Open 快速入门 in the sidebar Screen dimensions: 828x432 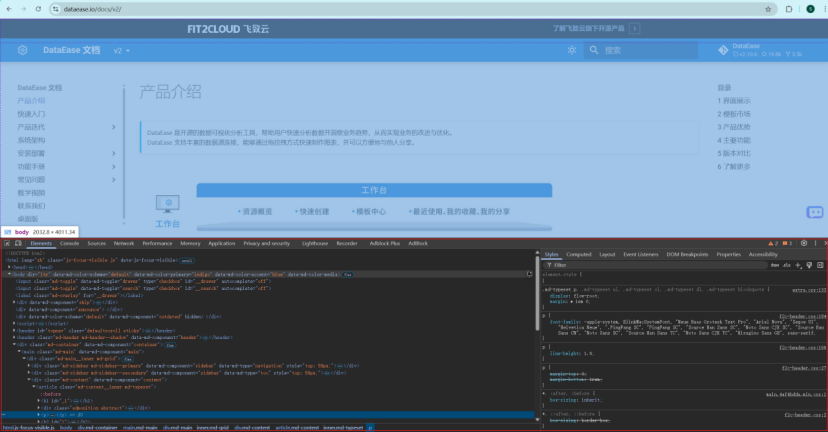31,114
